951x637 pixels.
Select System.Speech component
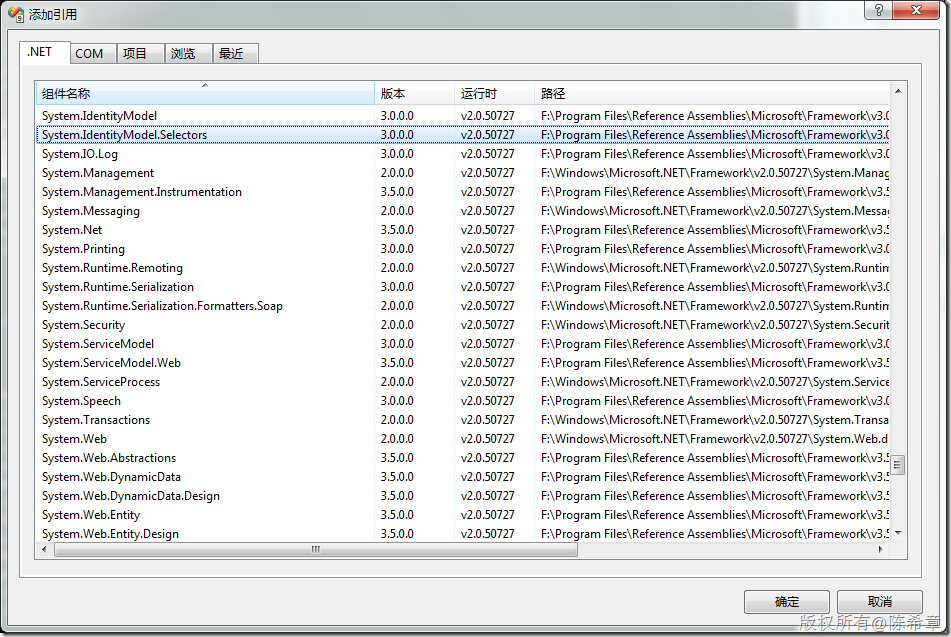463,401
